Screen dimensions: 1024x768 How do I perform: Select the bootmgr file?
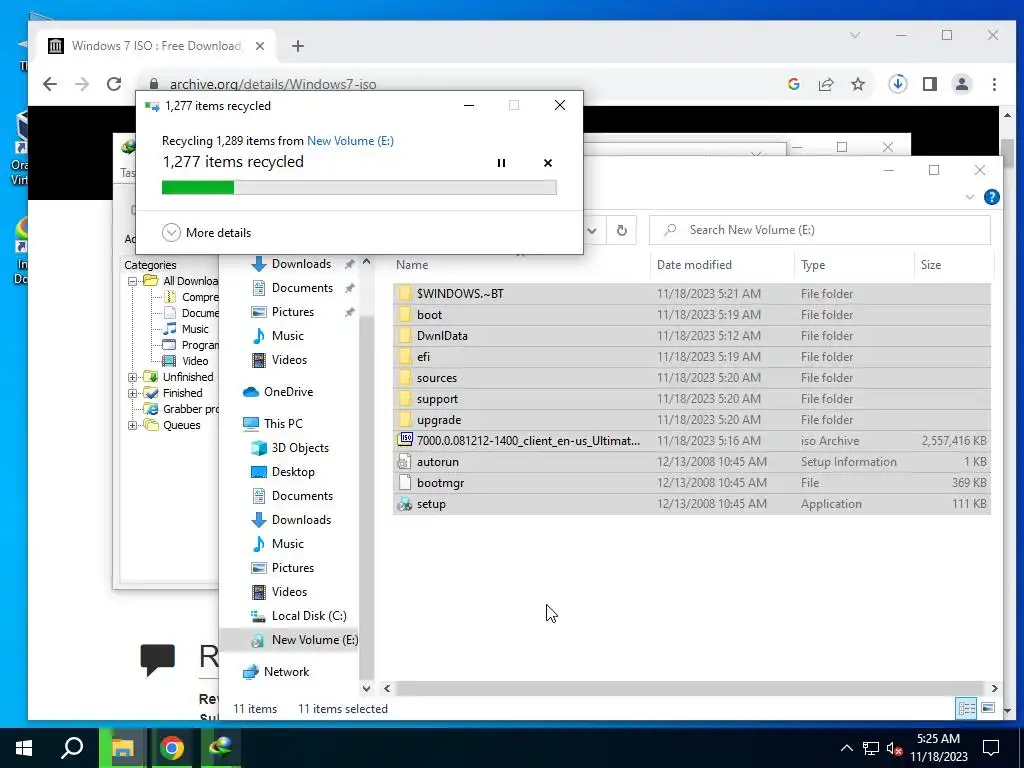[x=692, y=483]
